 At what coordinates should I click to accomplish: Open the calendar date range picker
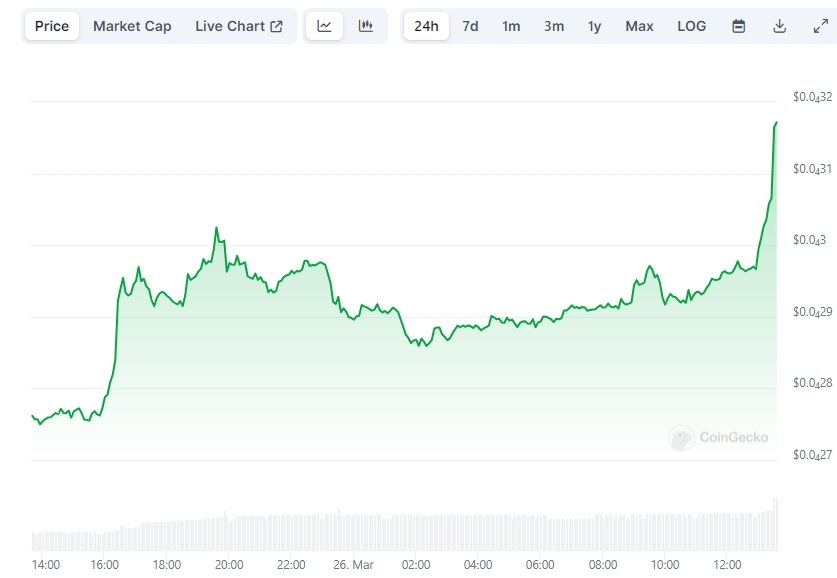tap(739, 26)
